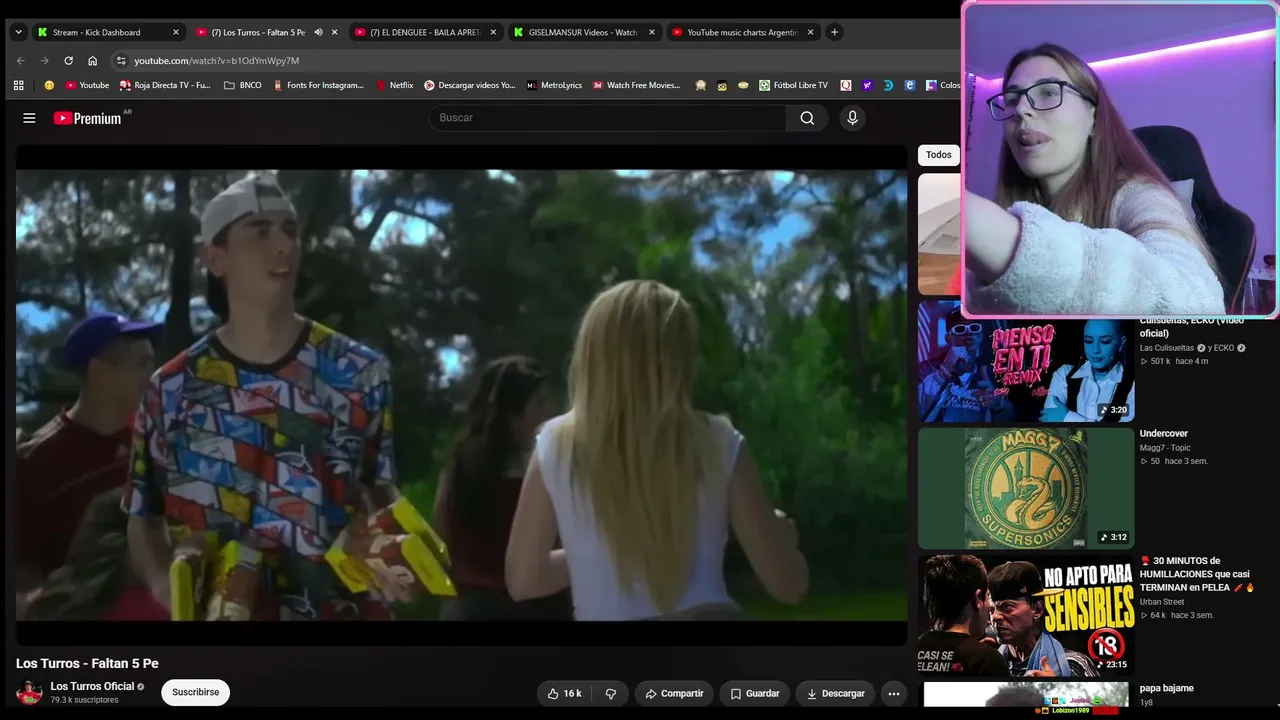
Task: Reload the current page
Action: pyautogui.click(x=68, y=61)
